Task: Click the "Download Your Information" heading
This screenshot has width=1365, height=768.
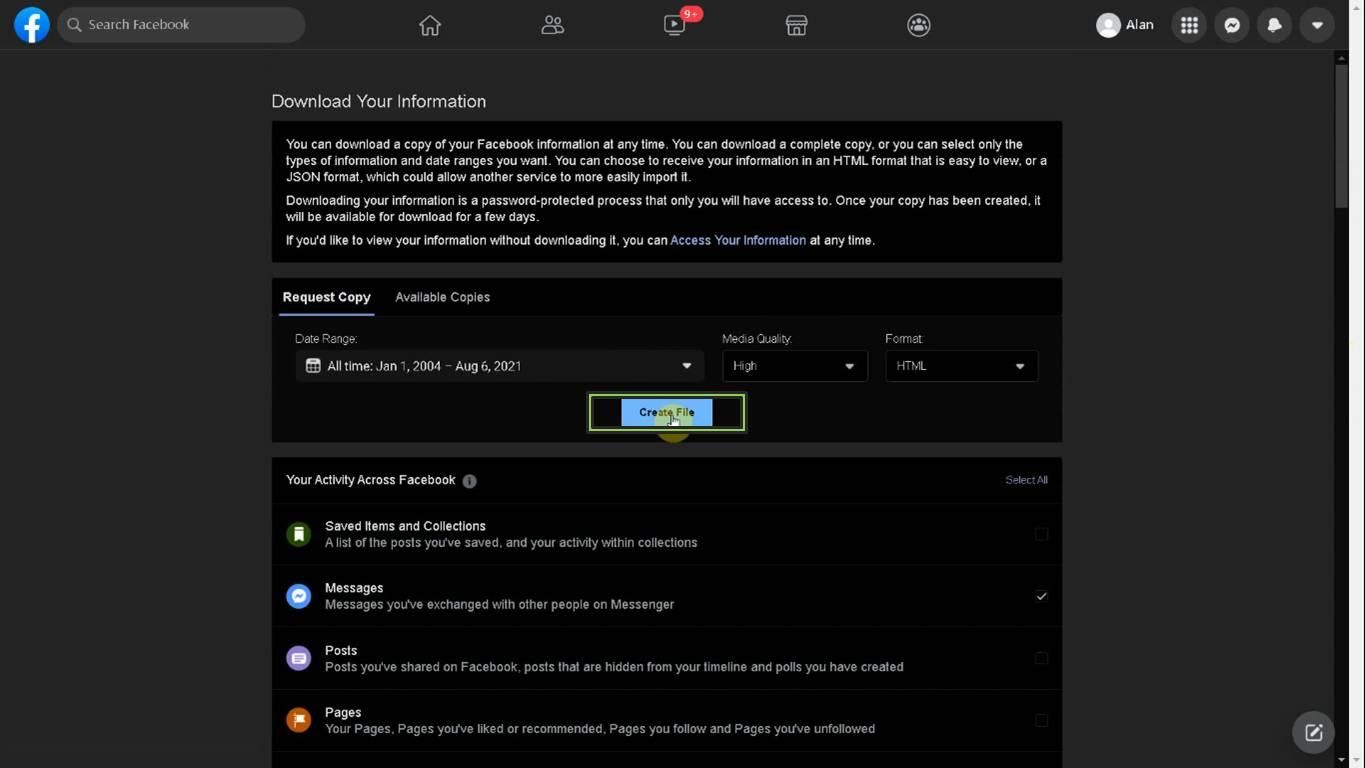Action: tap(379, 101)
